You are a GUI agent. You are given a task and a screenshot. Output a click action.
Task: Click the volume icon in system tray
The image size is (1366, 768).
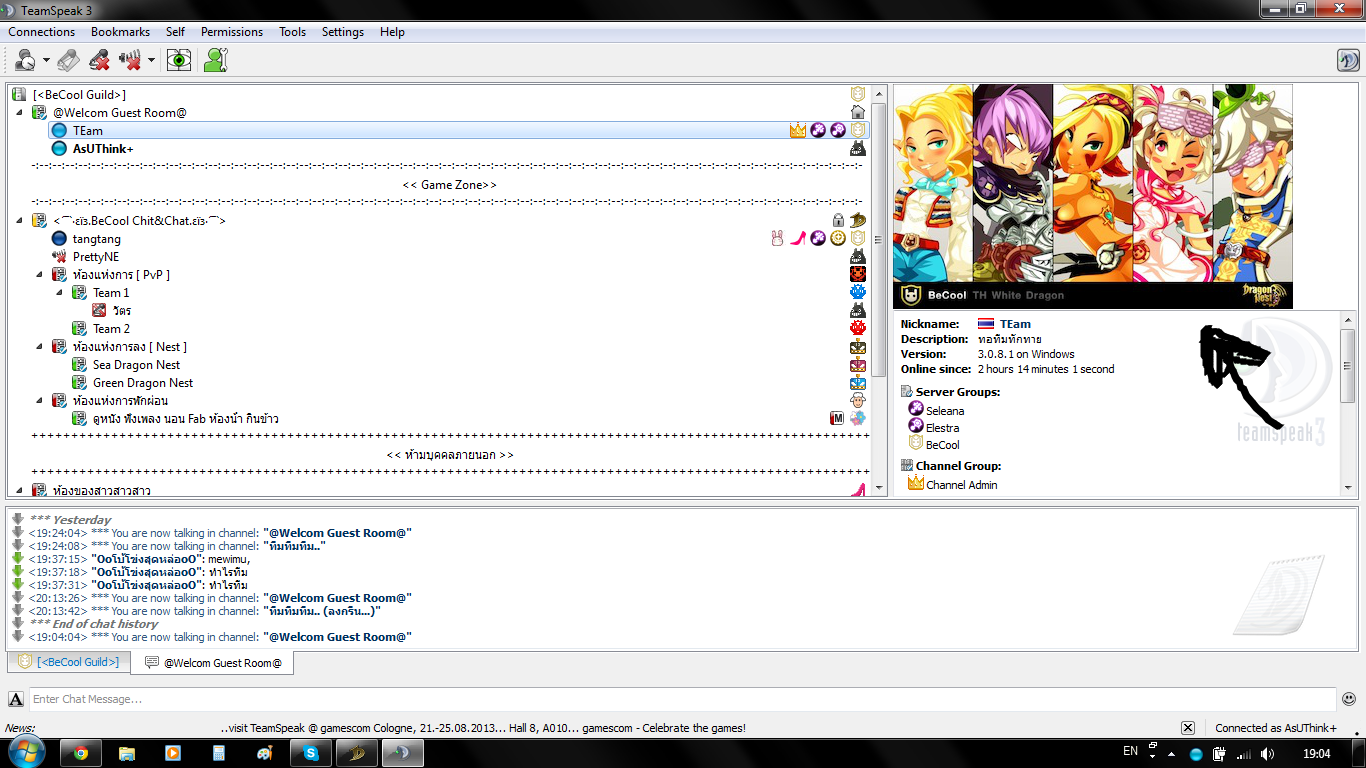coord(1267,753)
